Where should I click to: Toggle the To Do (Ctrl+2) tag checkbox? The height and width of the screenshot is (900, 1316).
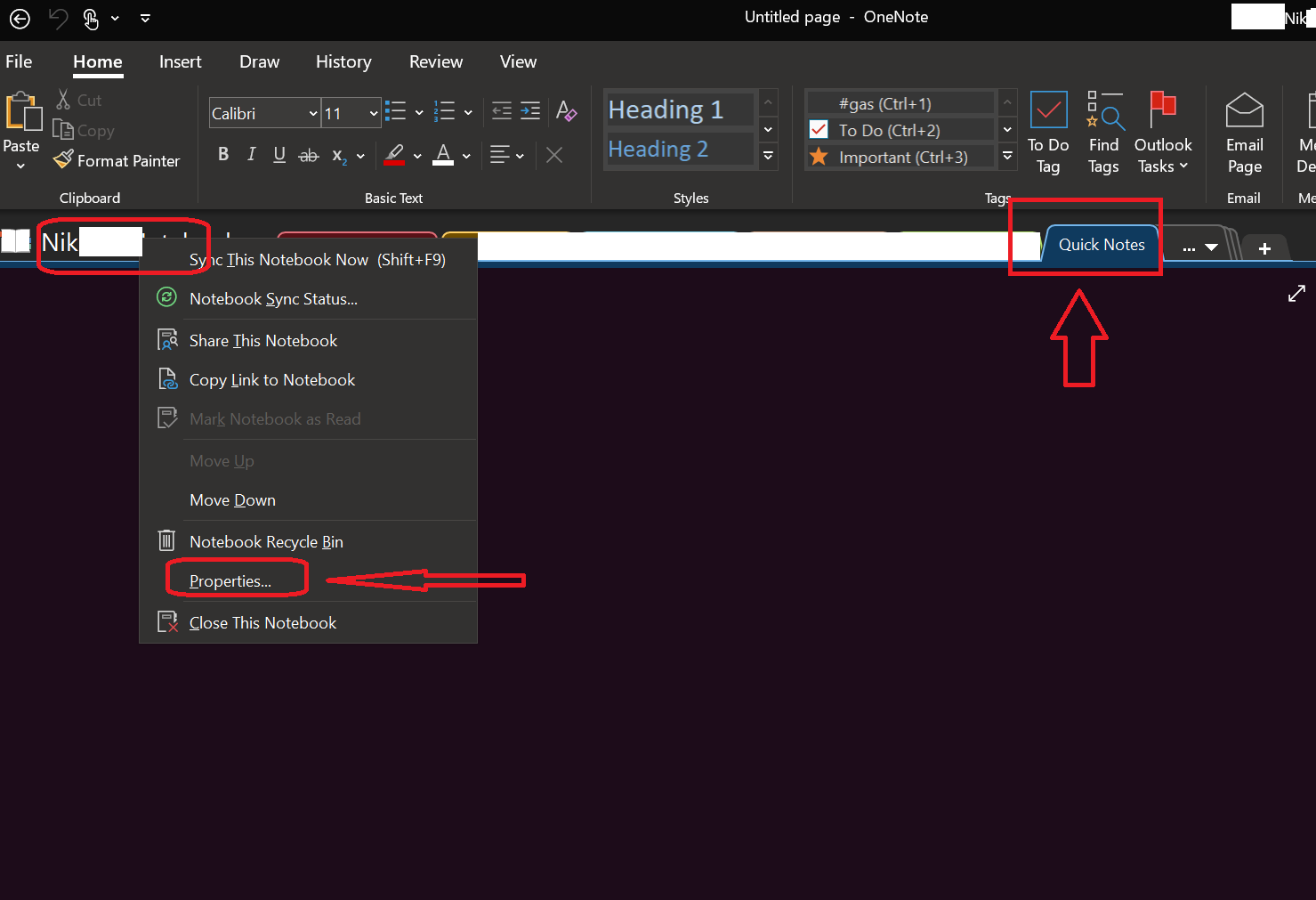tap(819, 130)
